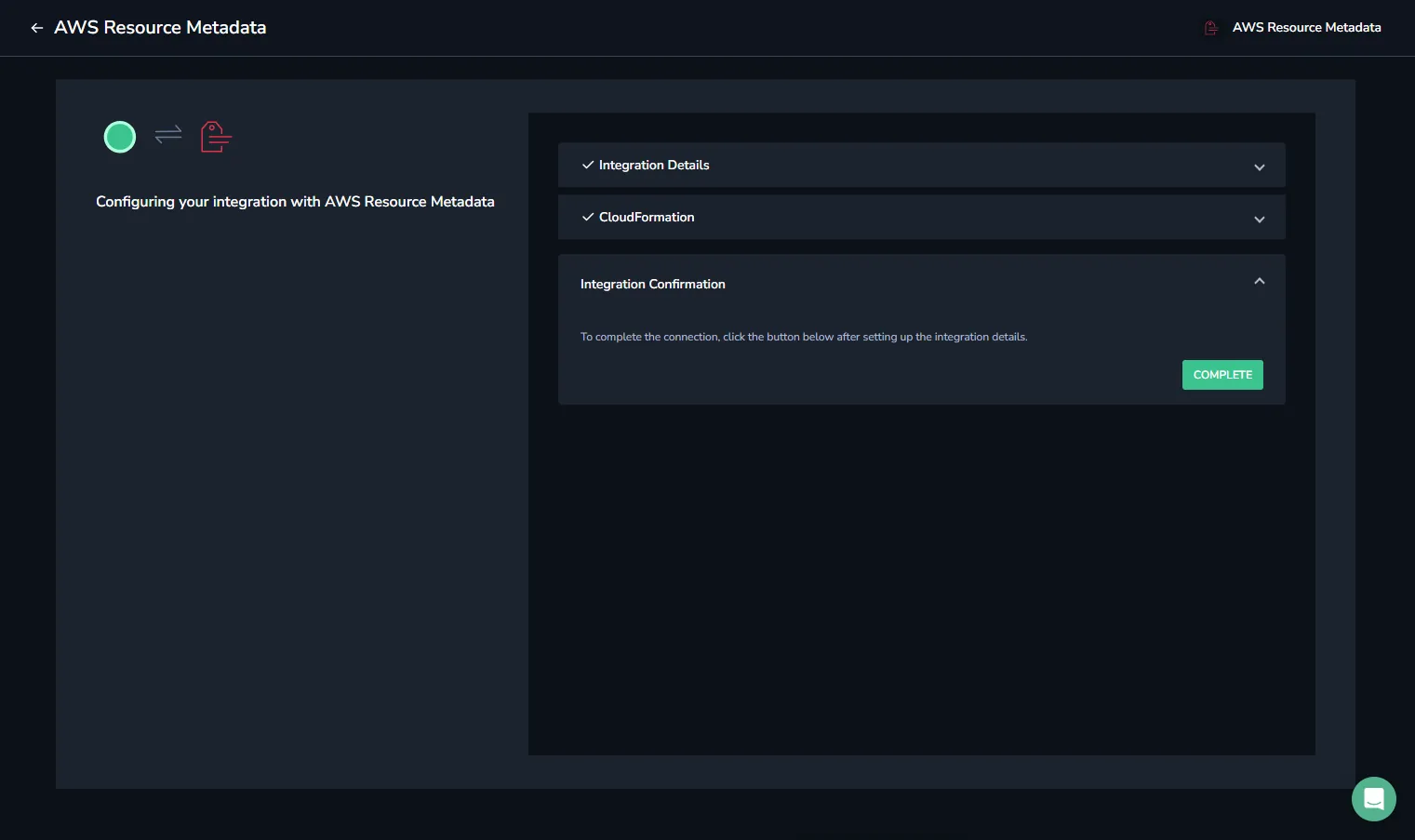This screenshot has width=1415, height=840.
Task: Click the AWS Resource Metadata page title
Action: click(160, 28)
